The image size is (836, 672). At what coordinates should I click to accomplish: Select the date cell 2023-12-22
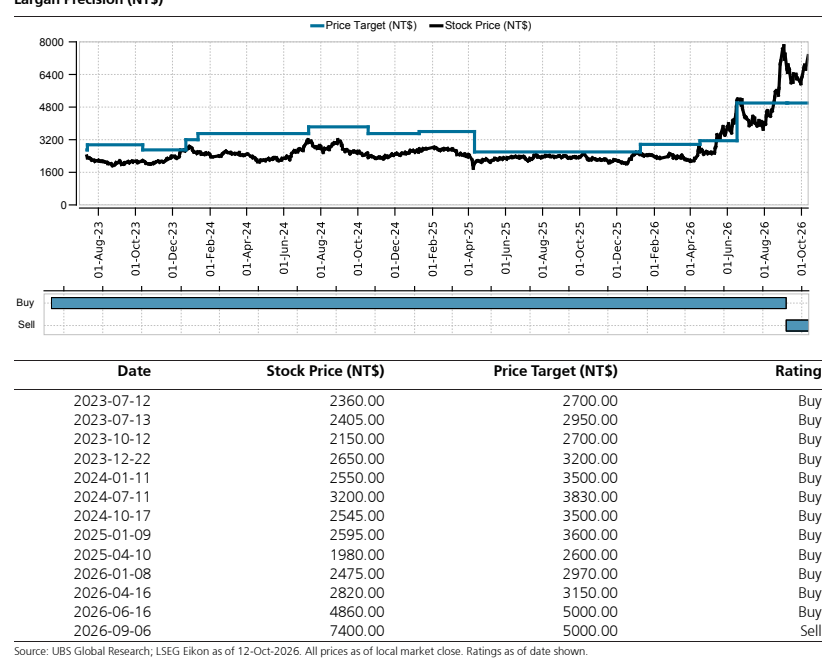[x=112, y=459]
